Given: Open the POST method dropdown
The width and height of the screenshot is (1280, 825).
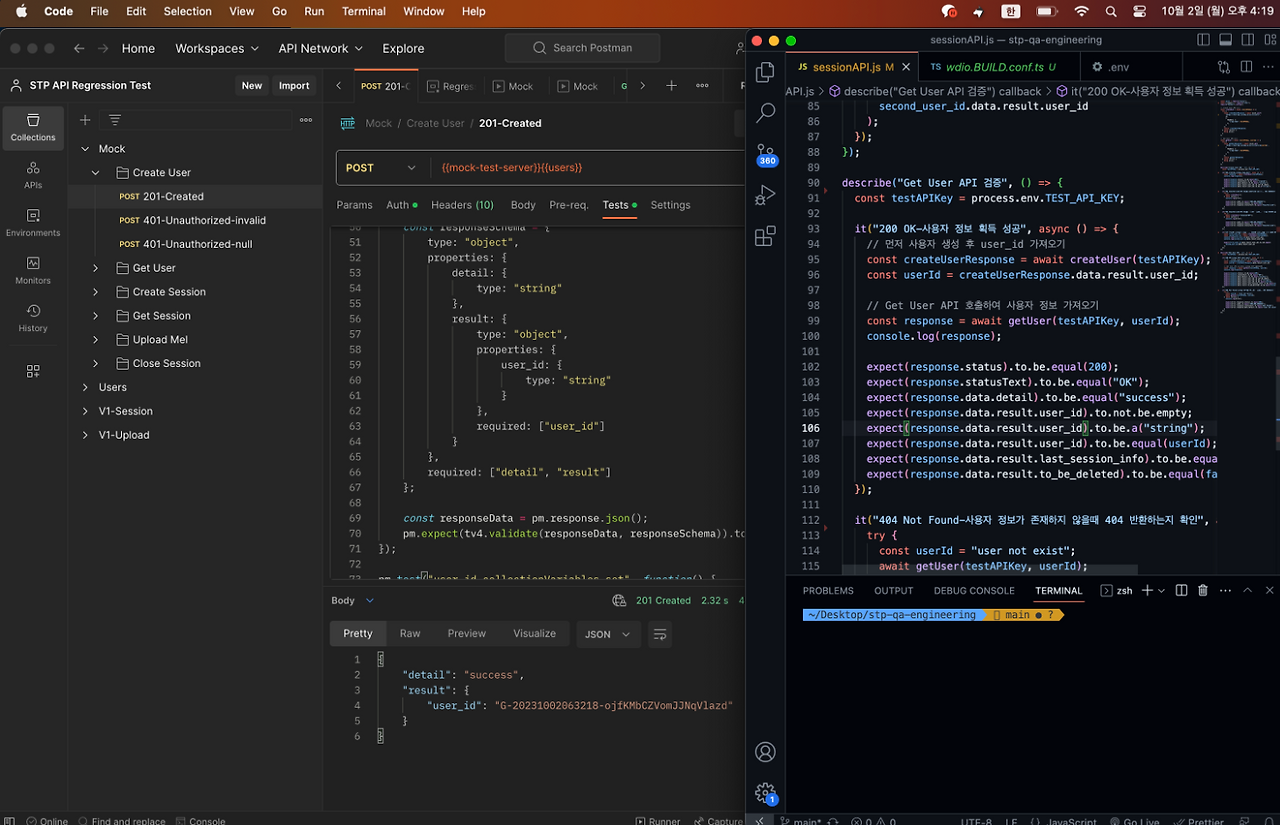Looking at the screenshot, I should [380, 168].
